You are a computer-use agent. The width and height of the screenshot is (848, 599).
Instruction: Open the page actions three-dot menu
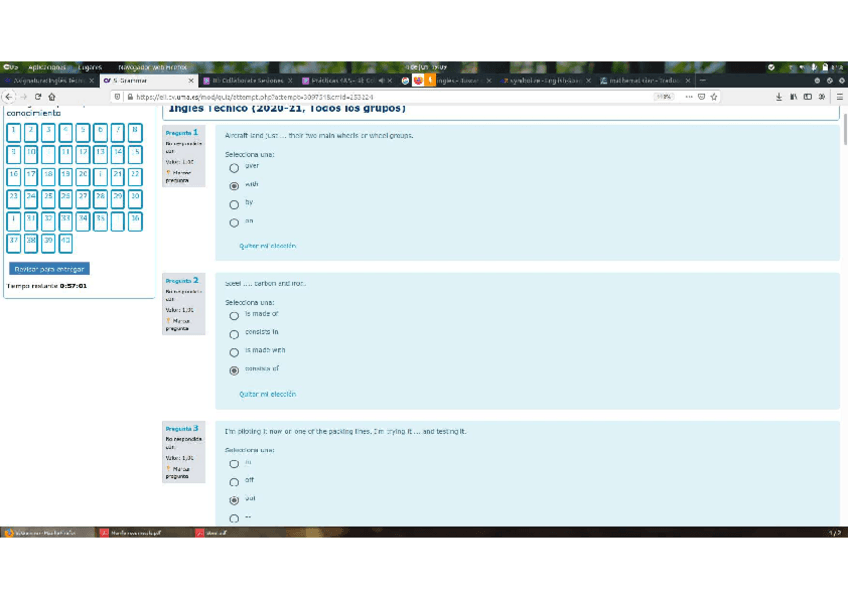(x=688, y=97)
